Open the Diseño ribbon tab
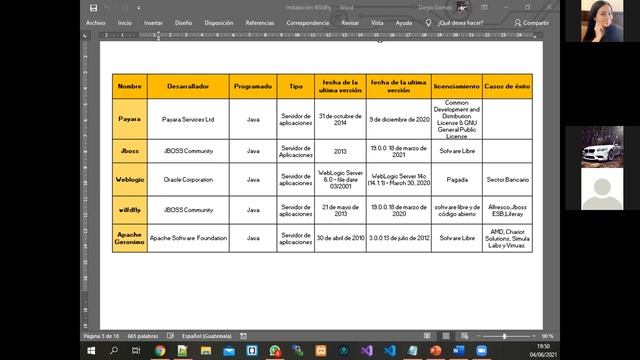Image resolution: width=640 pixels, height=360 pixels. pyautogui.click(x=183, y=23)
